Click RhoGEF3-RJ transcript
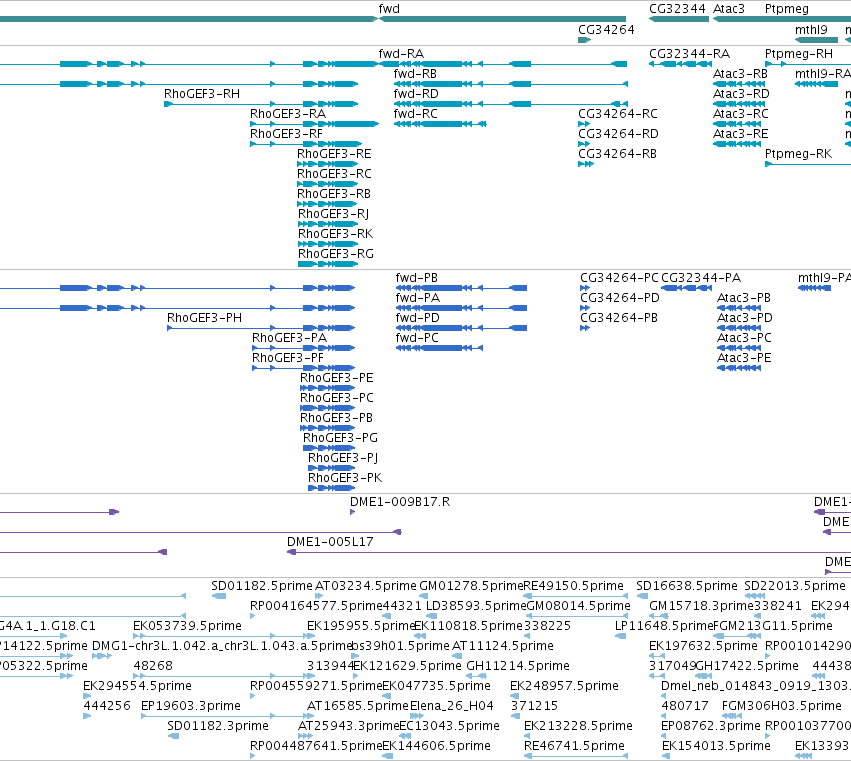Image resolution: width=851 pixels, height=761 pixels. tap(333, 214)
